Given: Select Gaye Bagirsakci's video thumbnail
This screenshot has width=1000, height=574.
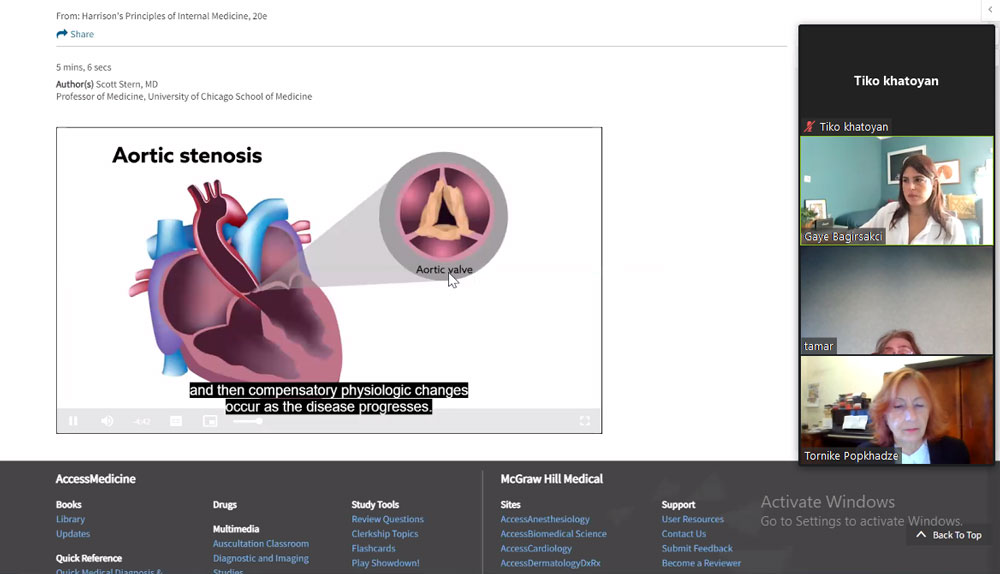Looking at the screenshot, I should pos(896,190).
